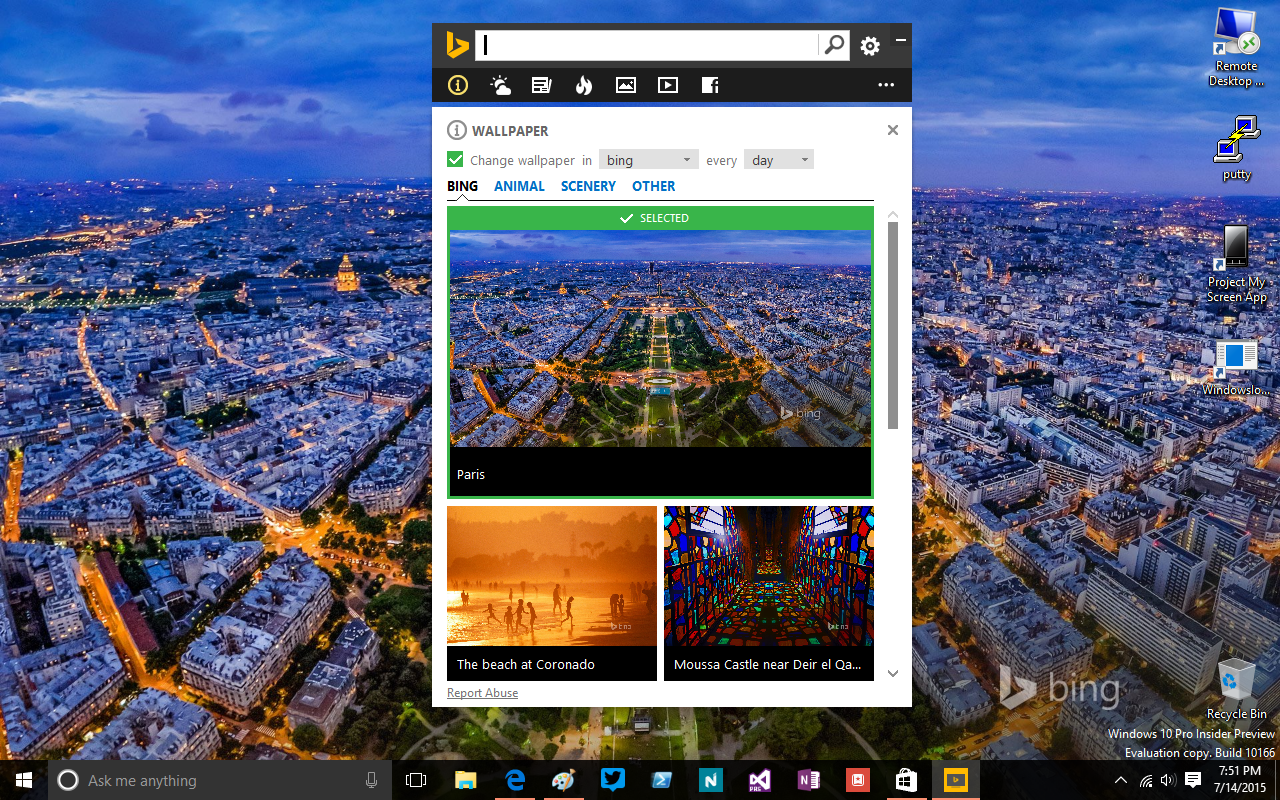Viewport: 1280px width, 800px height.
Task: Open the Wi-Fi network tray icon
Action: pos(1146,780)
